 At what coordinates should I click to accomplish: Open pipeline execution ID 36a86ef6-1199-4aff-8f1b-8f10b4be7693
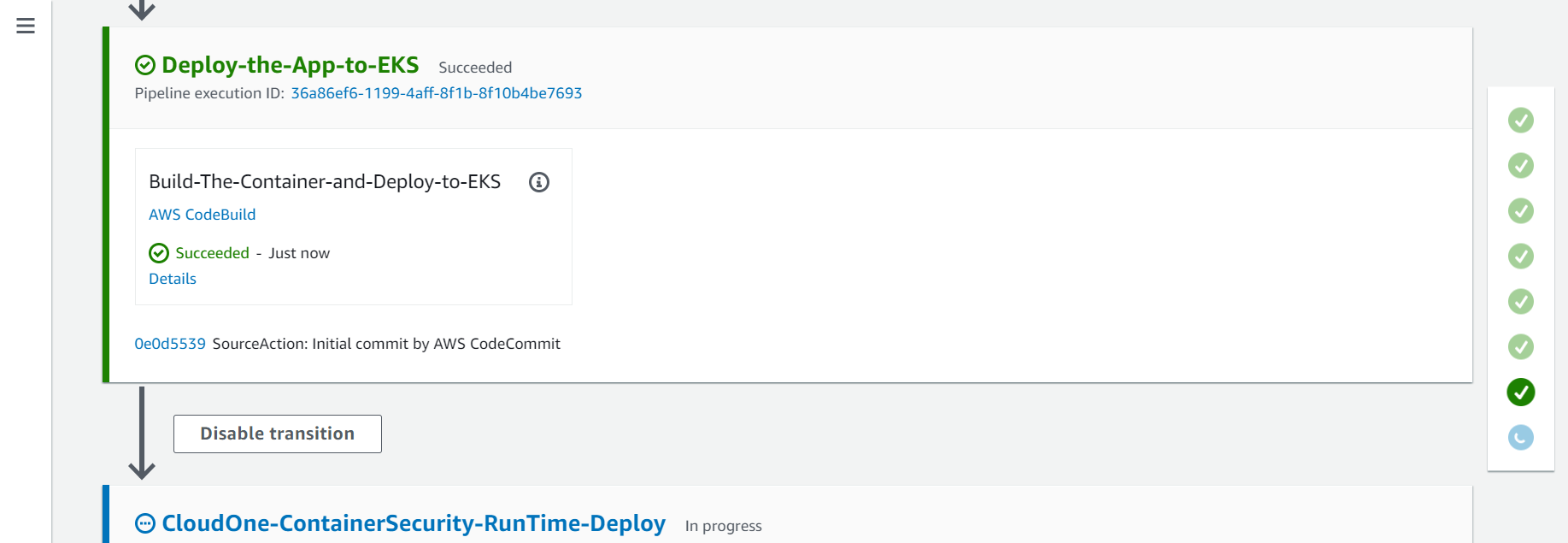click(437, 93)
